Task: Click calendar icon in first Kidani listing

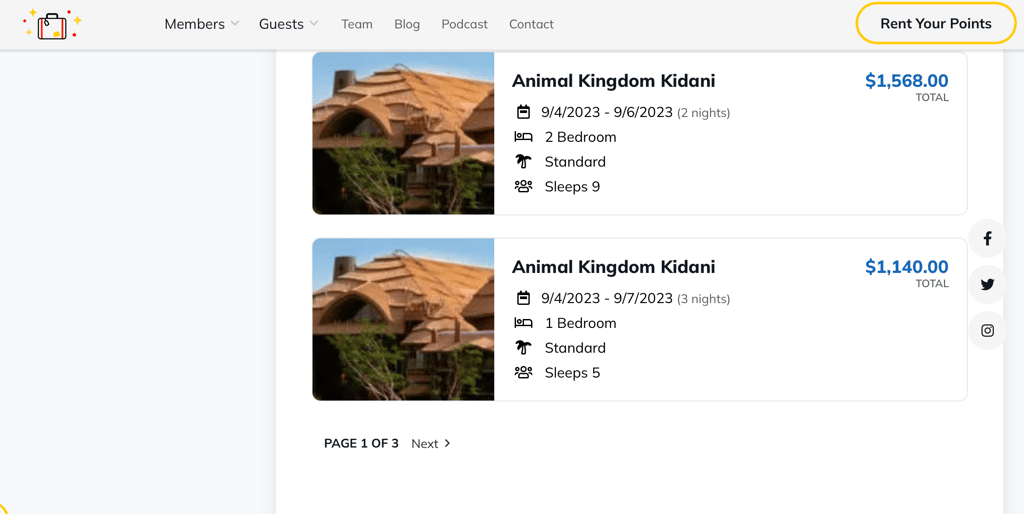Action: tap(523, 112)
